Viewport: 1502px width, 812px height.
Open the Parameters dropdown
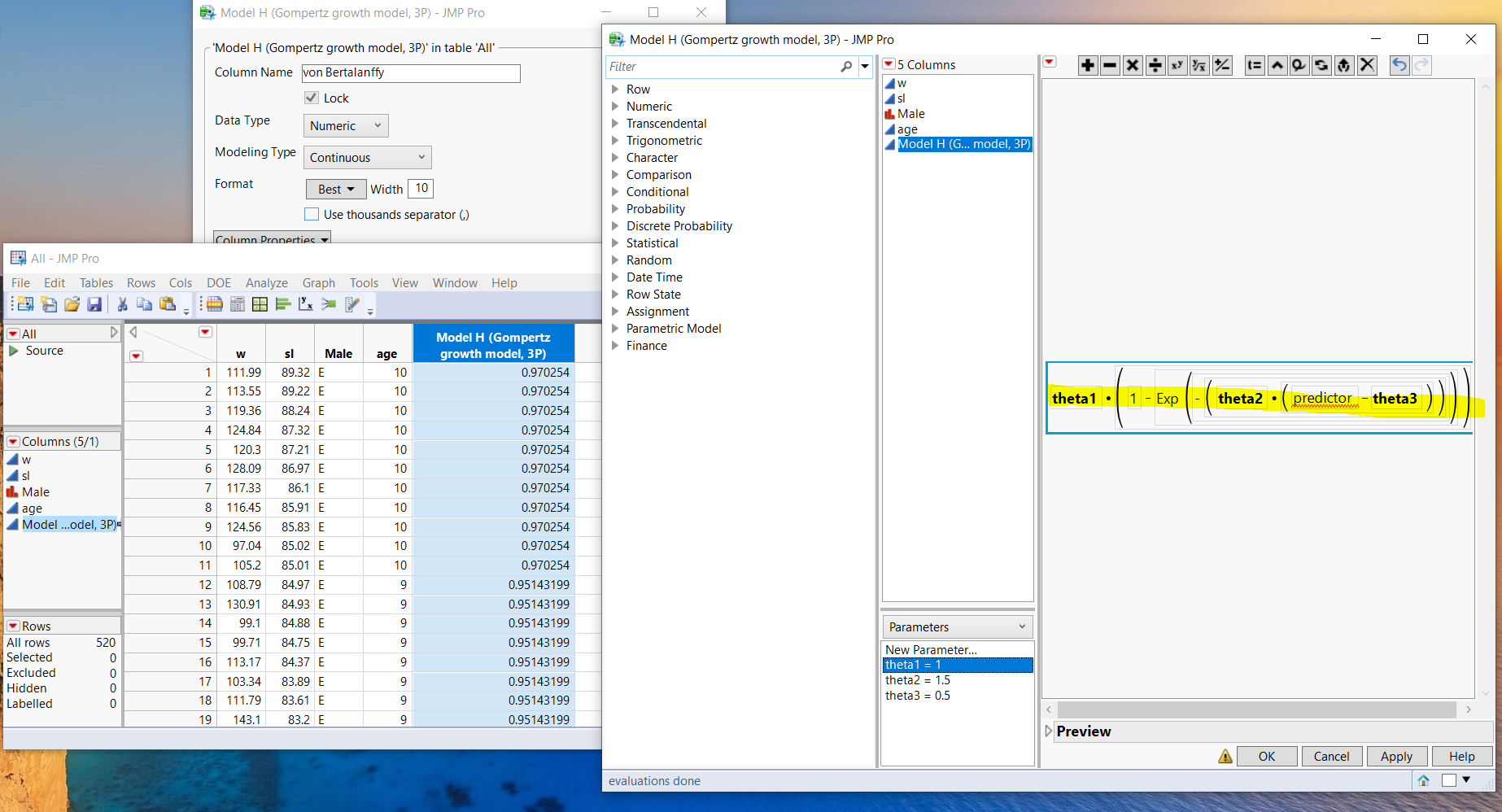point(957,626)
